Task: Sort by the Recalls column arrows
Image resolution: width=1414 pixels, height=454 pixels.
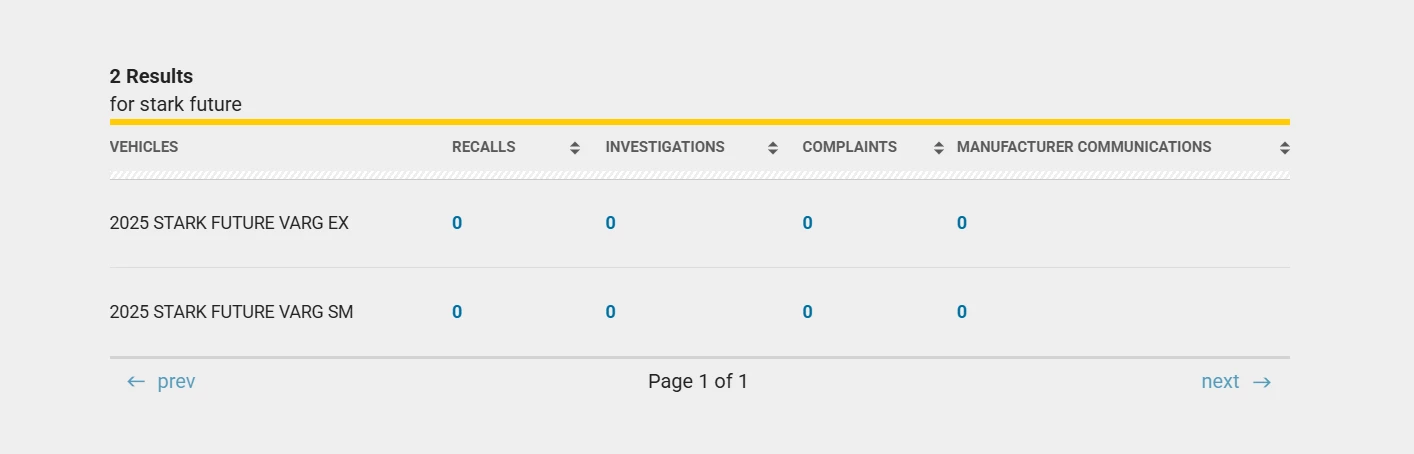Action: coord(575,148)
